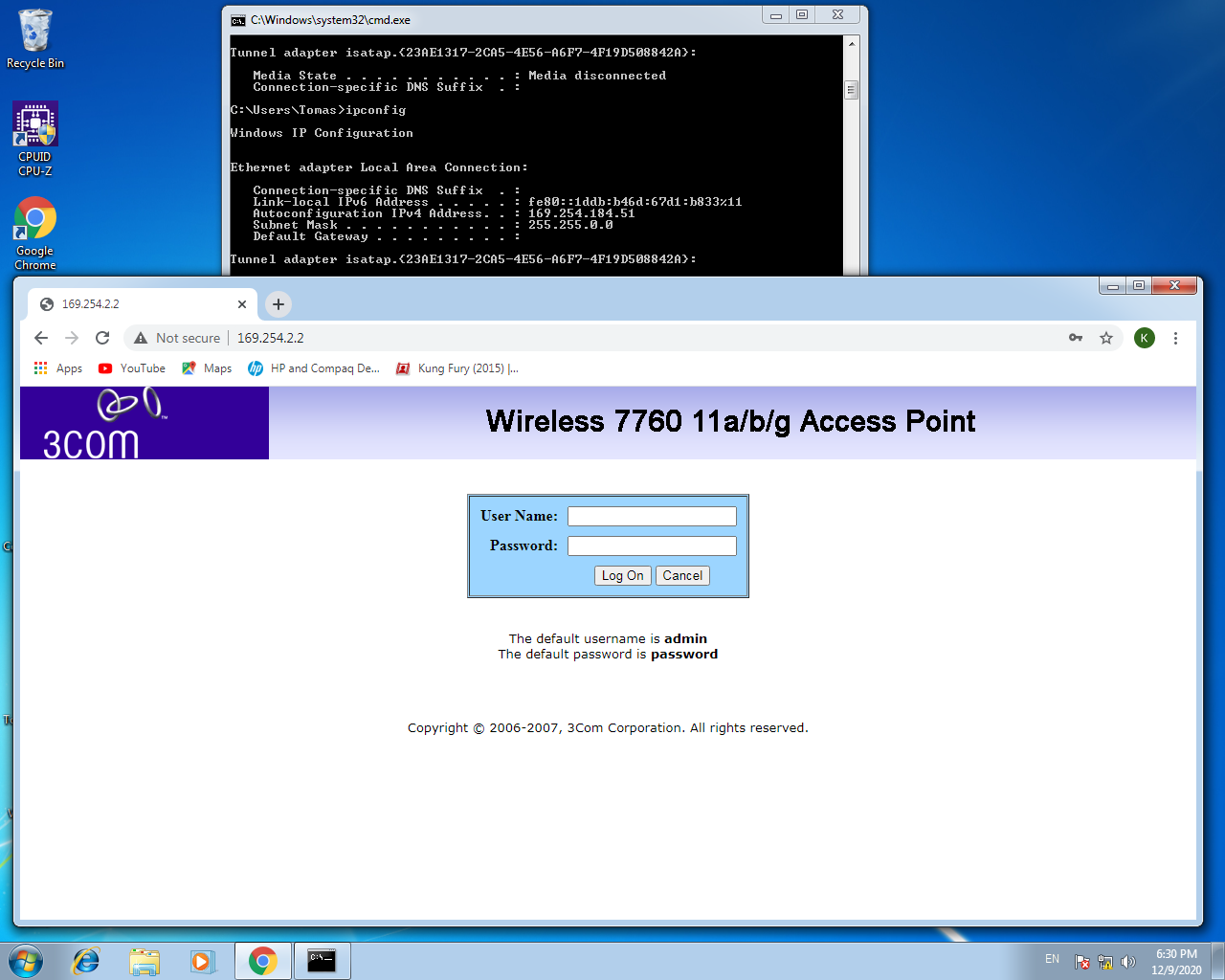Open the saved passwords key icon

(x=1076, y=338)
